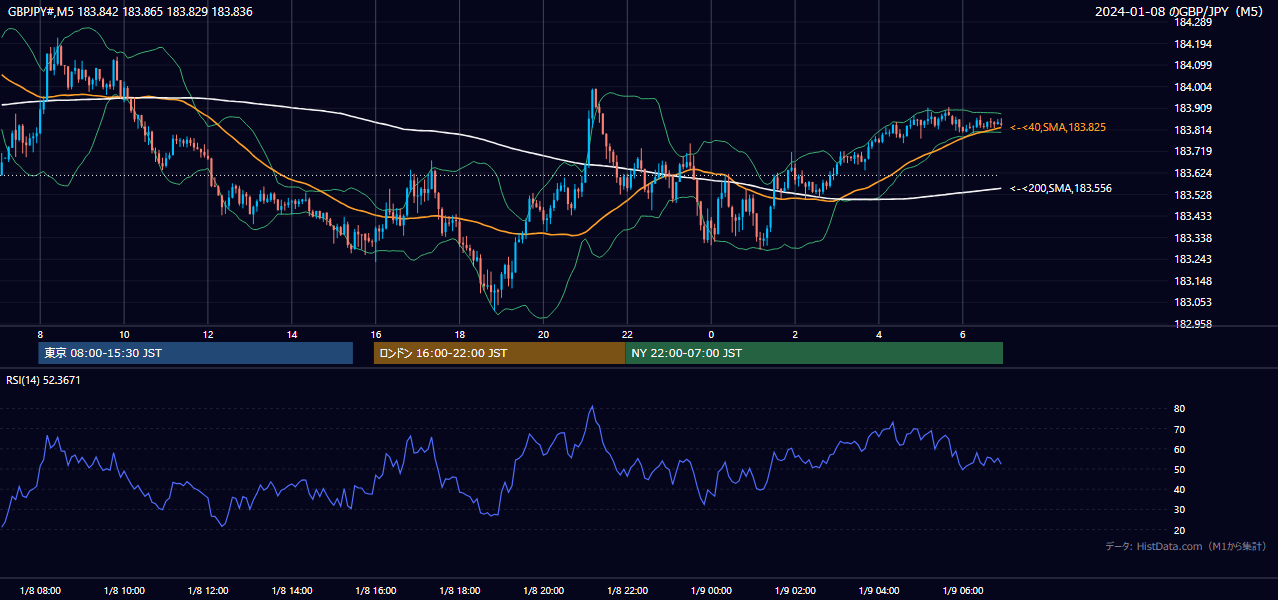Click price axis value 182.958
This screenshot has height=600, width=1278.
1193,324
